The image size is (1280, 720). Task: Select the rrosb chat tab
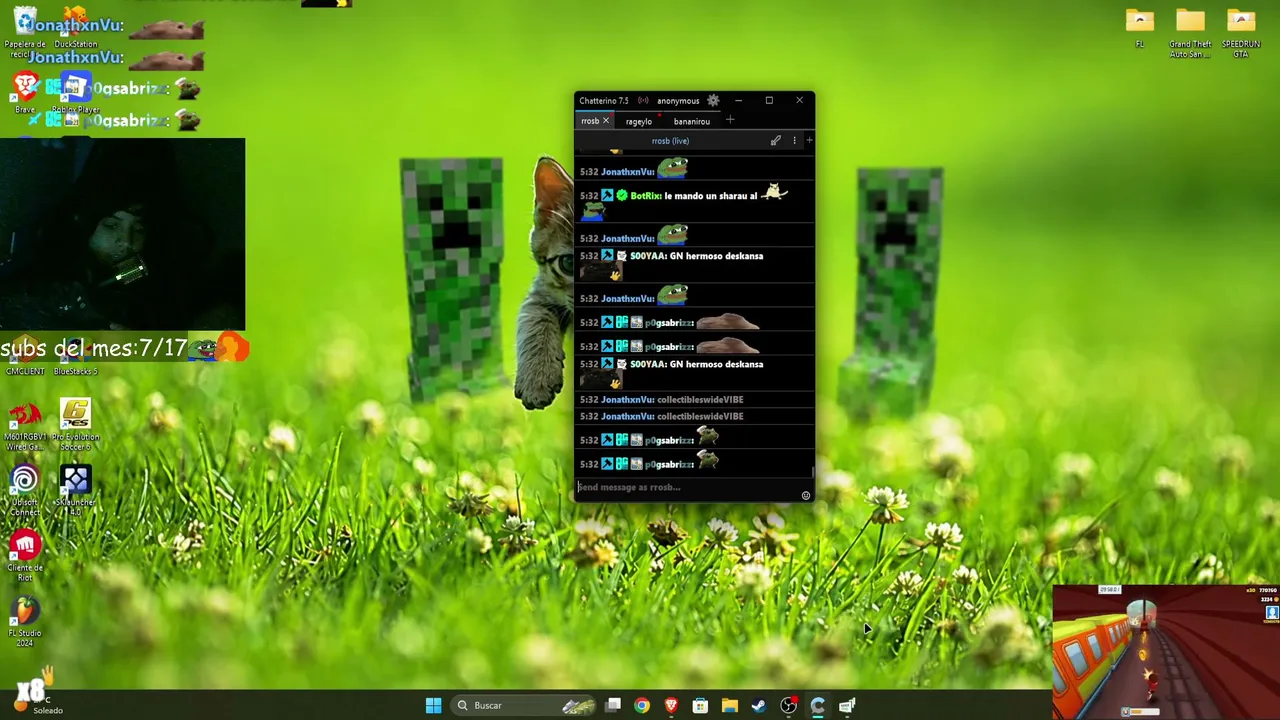(x=590, y=121)
